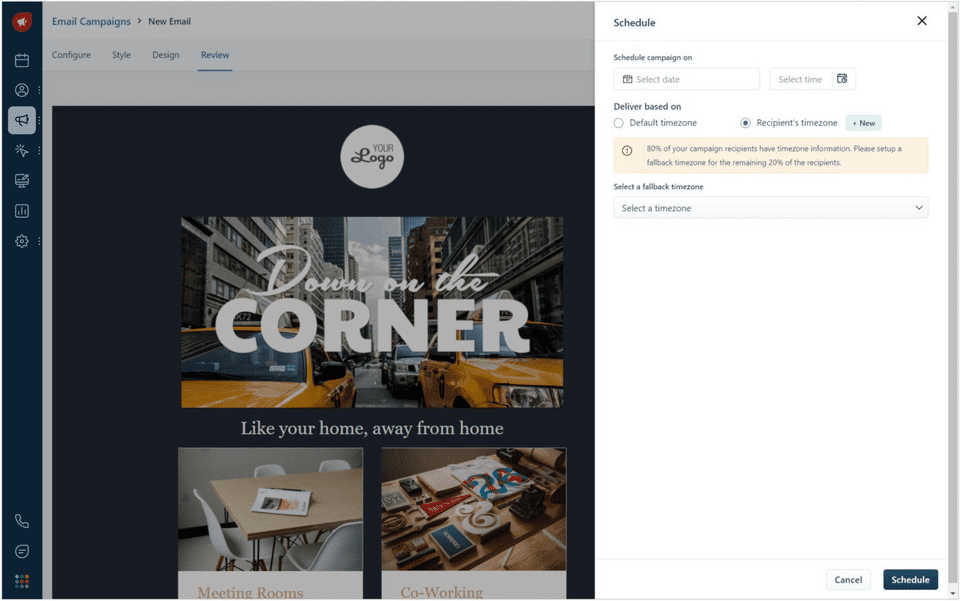This screenshot has width=960, height=601.
Task: Expand settings submenu dots in sidebar
Action: point(39,241)
